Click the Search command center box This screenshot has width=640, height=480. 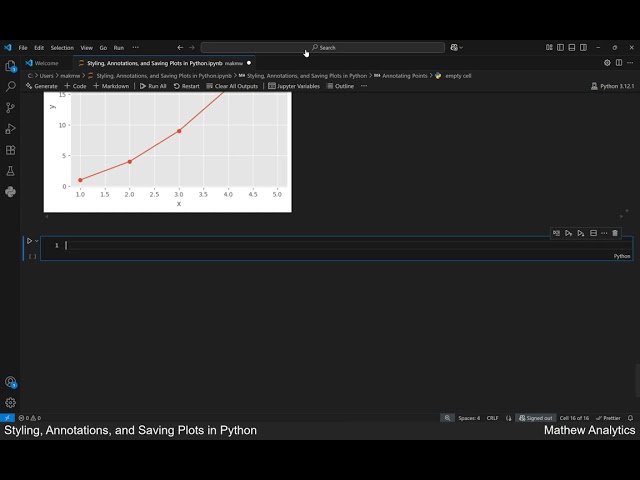click(x=322, y=48)
